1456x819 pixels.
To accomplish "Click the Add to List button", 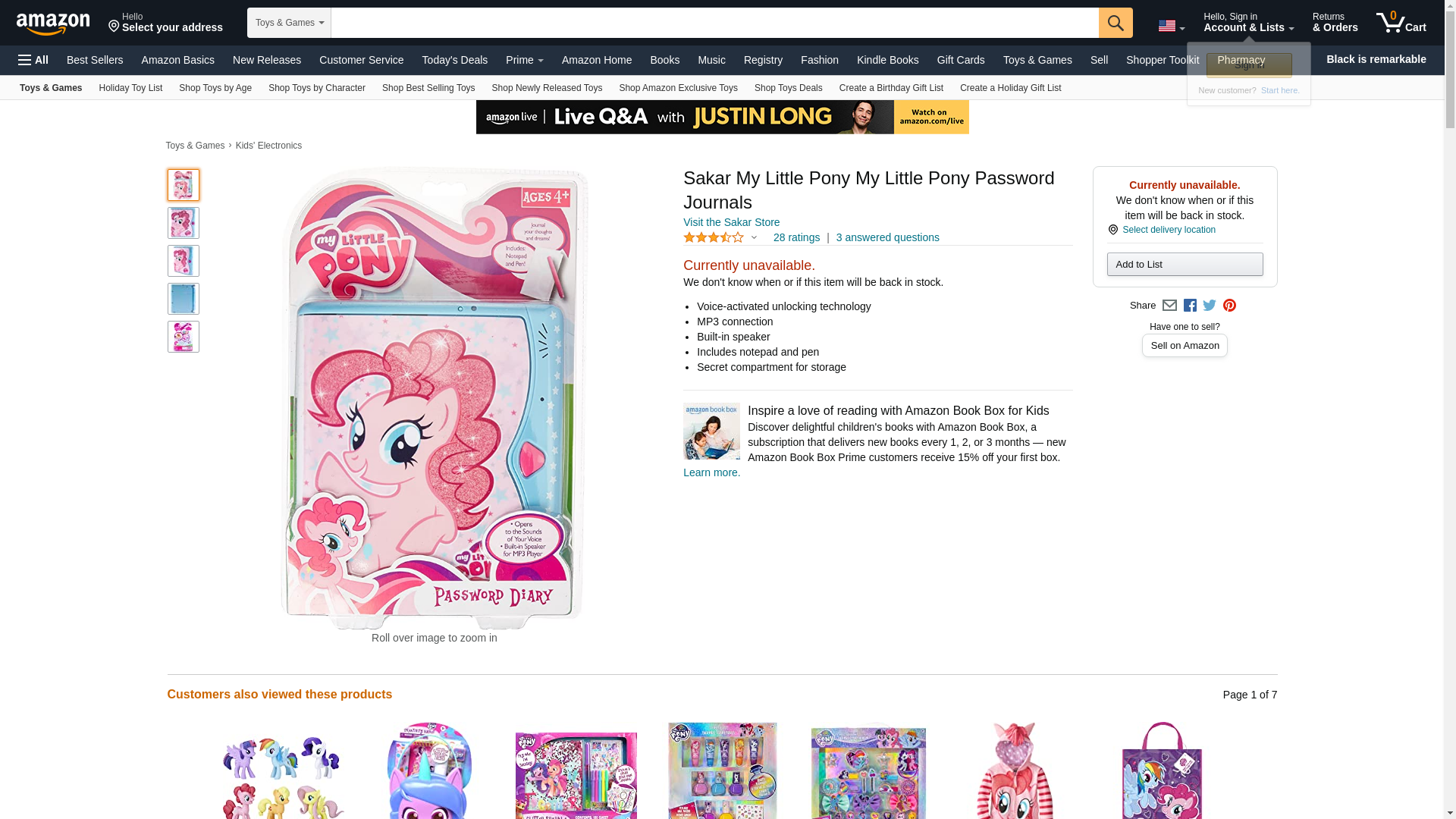I will pyautogui.click(x=1185, y=264).
